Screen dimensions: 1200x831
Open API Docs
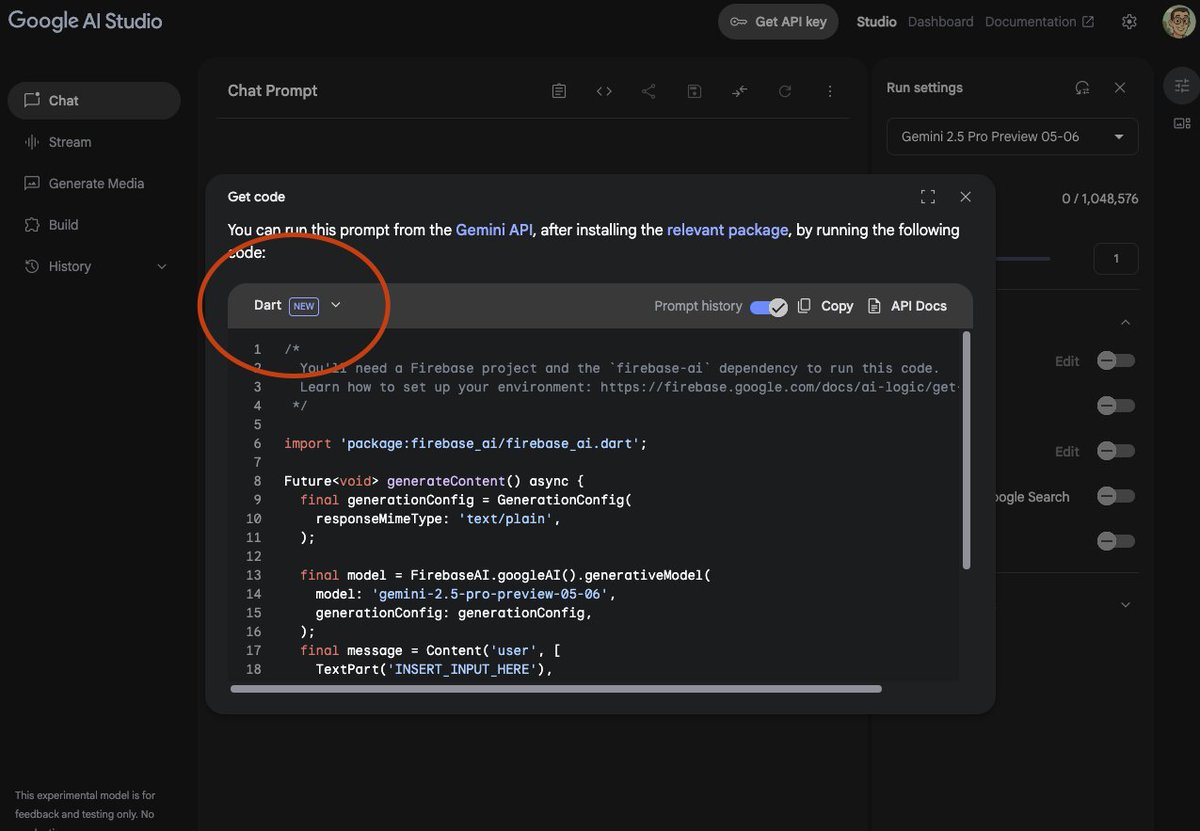[907, 306]
